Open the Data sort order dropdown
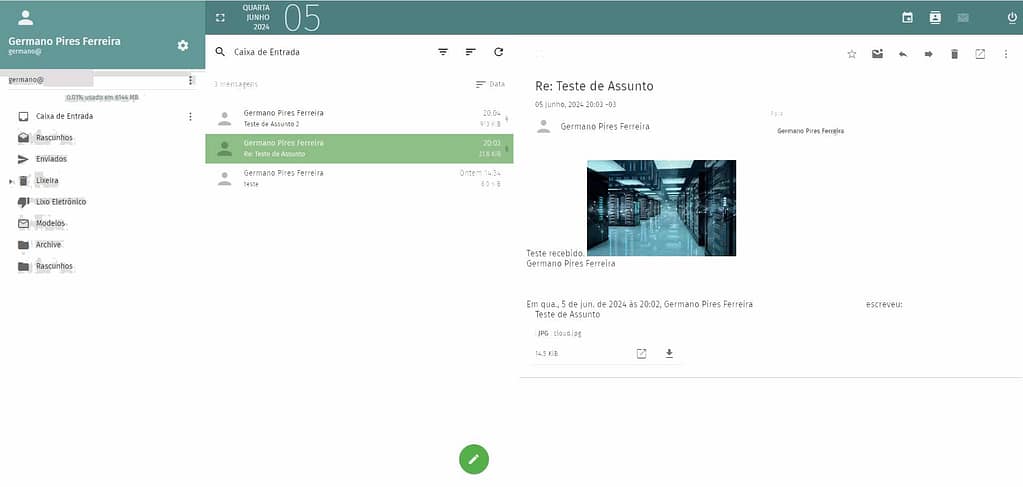Image resolution: width=1023 pixels, height=487 pixels. pos(490,84)
